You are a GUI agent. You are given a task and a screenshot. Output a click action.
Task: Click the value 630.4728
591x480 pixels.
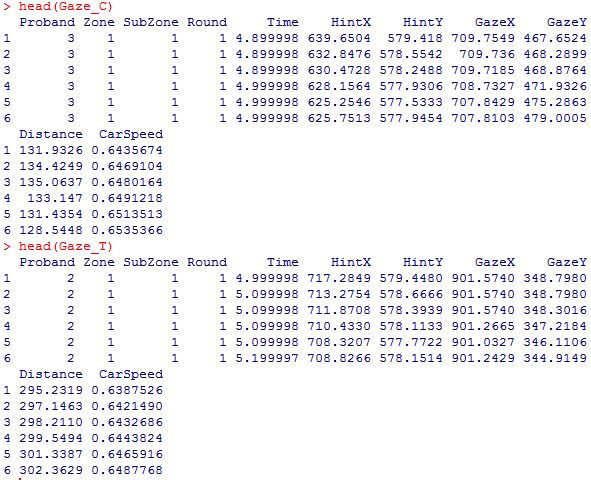coord(339,70)
